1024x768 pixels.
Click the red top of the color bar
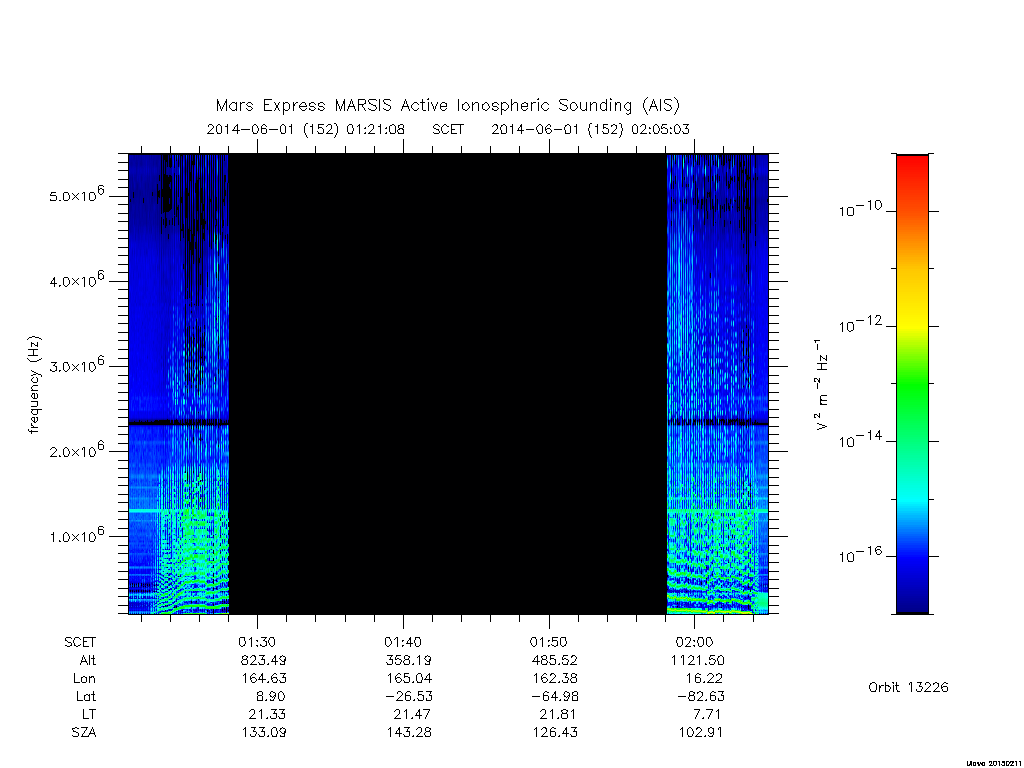point(912,173)
